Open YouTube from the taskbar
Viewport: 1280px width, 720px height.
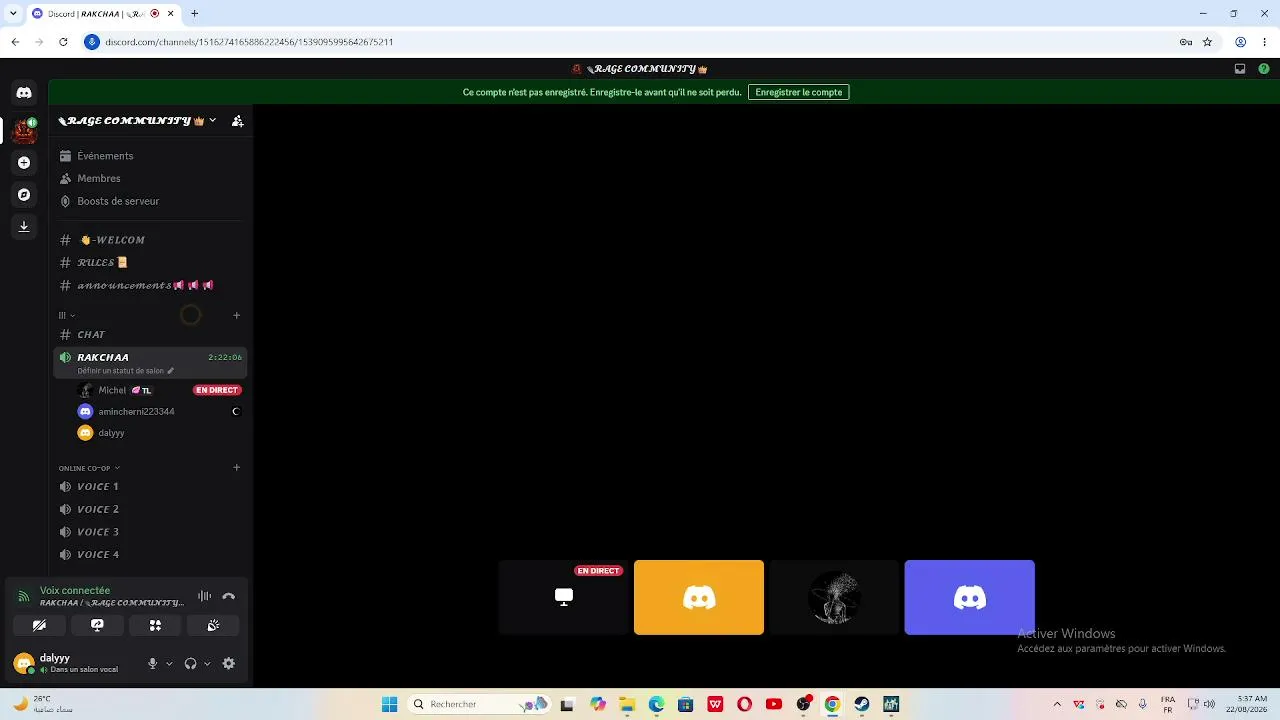pyautogui.click(x=773, y=704)
